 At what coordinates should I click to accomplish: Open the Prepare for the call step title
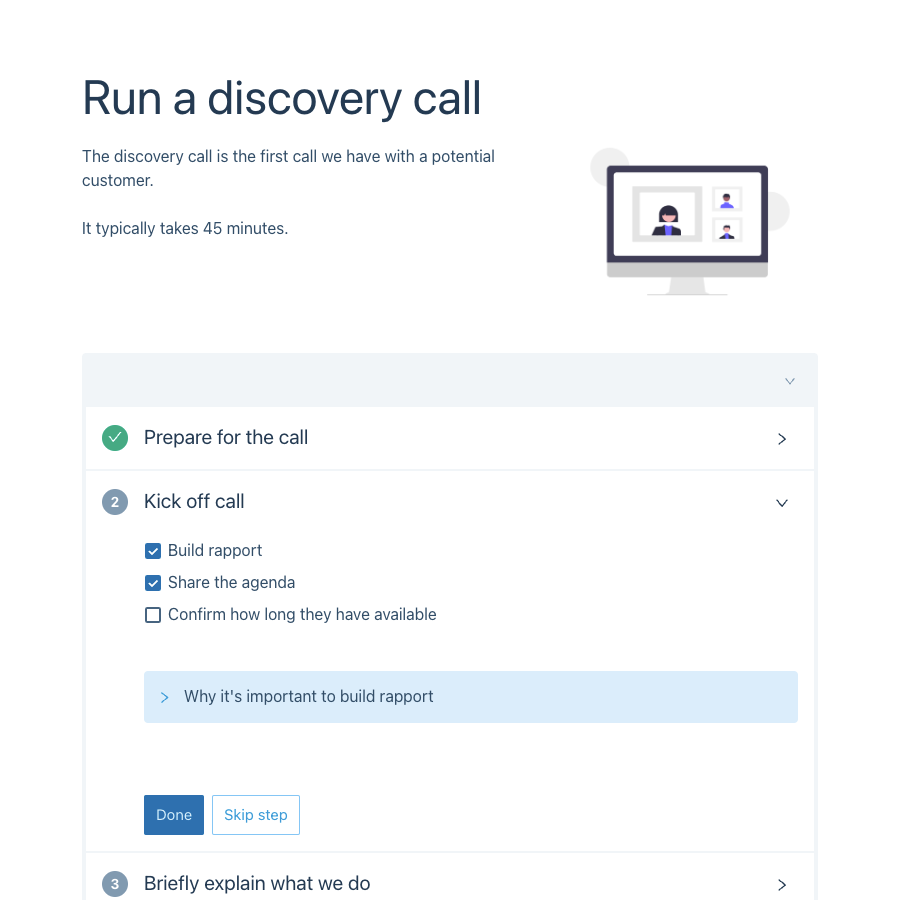[x=226, y=437]
